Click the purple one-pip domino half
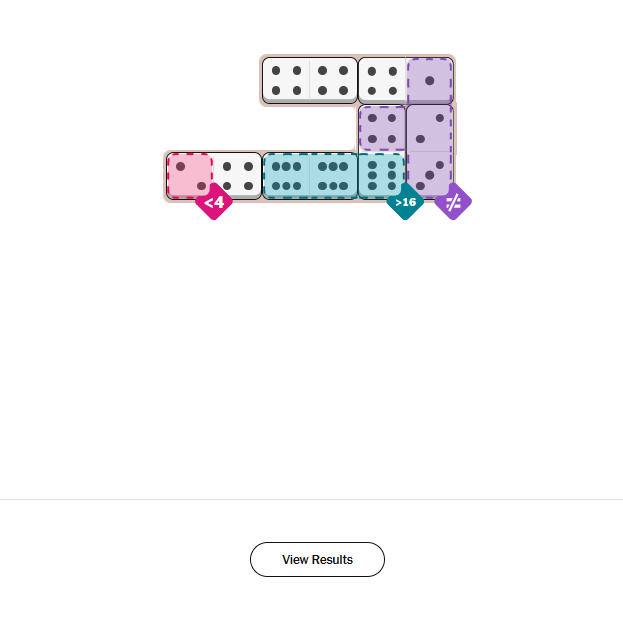This screenshot has width=623, height=622. 430,80
